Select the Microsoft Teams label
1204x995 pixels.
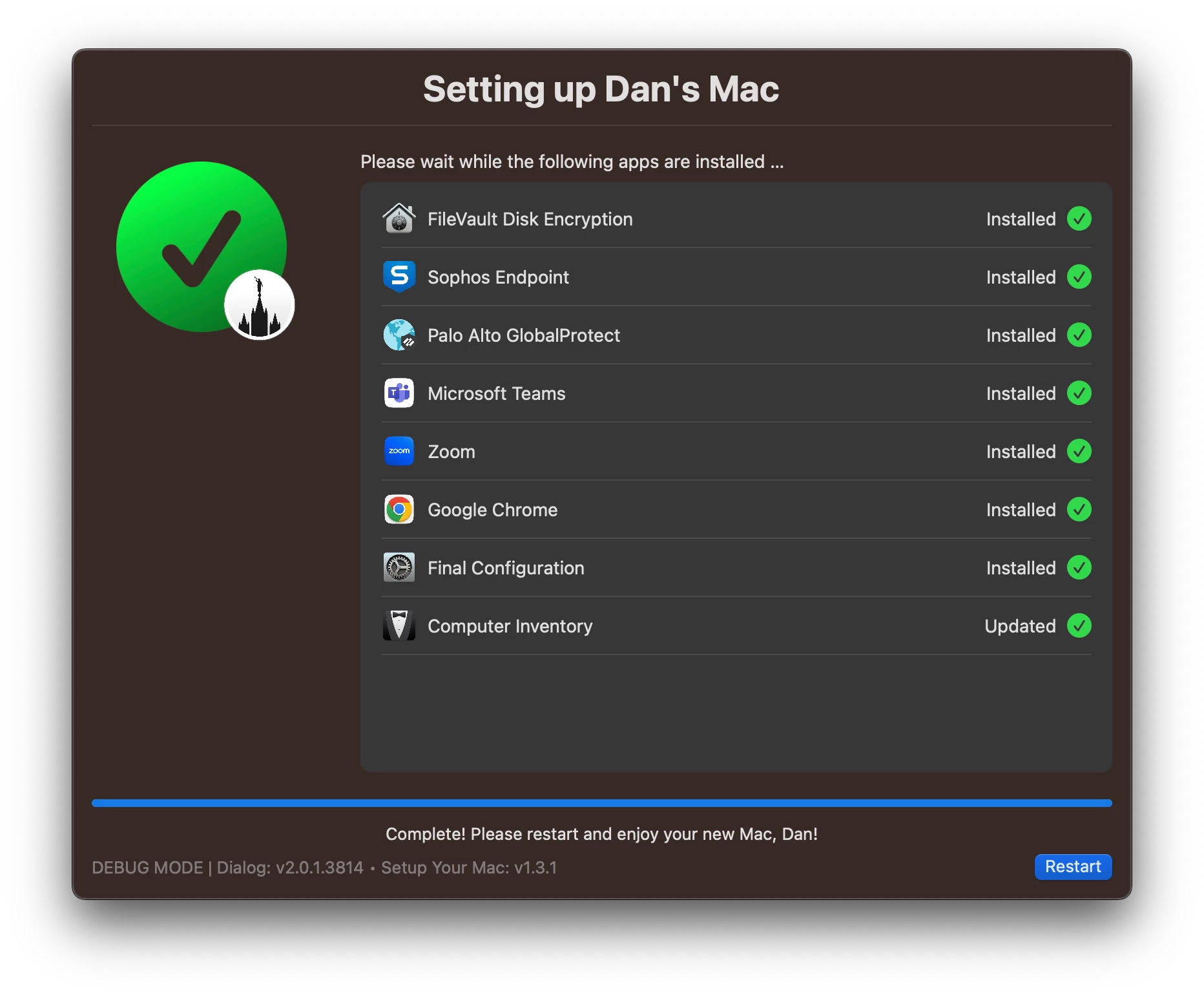coord(497,393)
